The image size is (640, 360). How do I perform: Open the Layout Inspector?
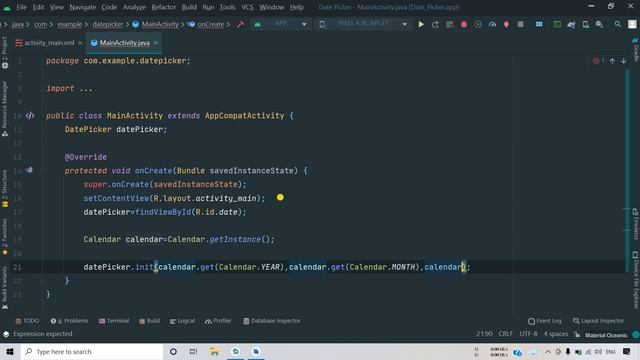[598, 321]
